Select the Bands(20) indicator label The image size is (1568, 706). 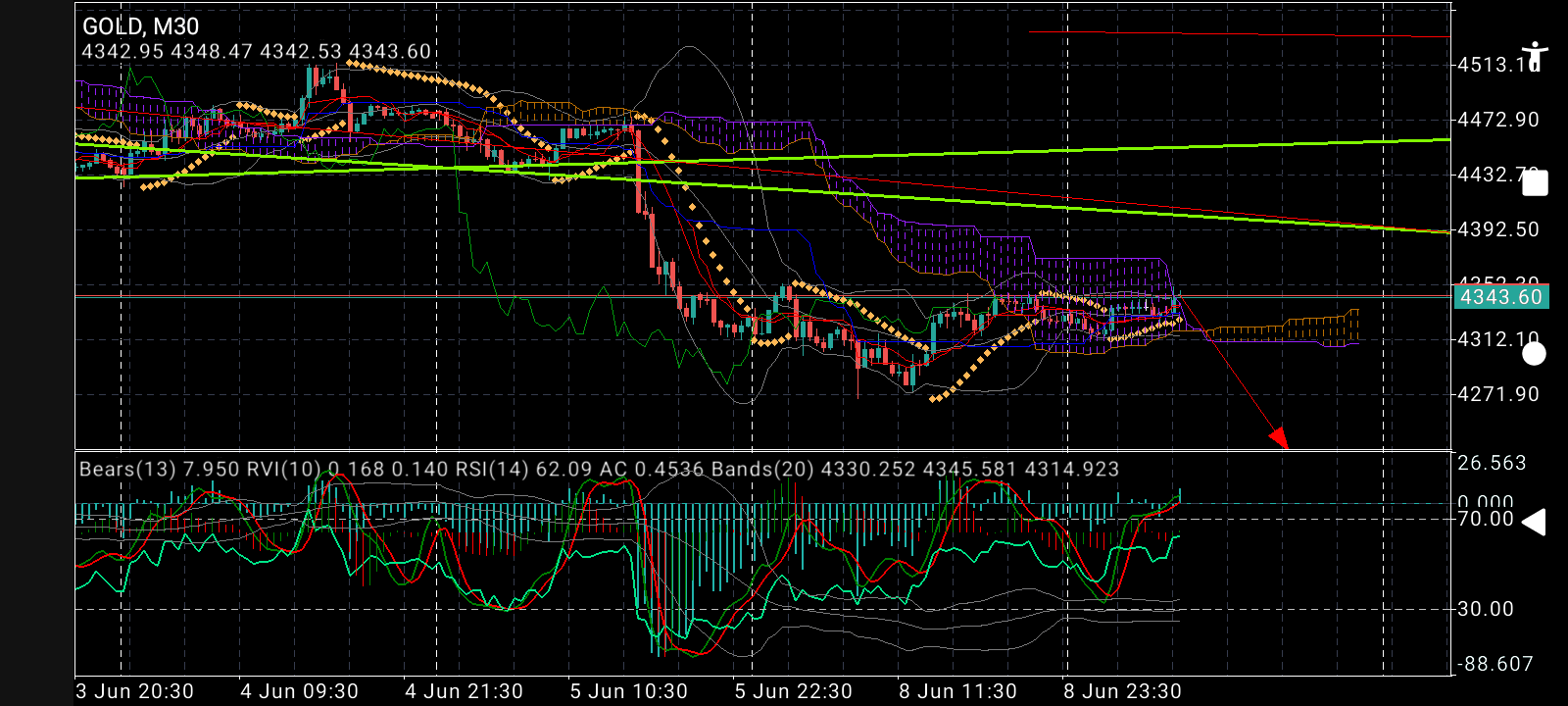tap(915, 469)
